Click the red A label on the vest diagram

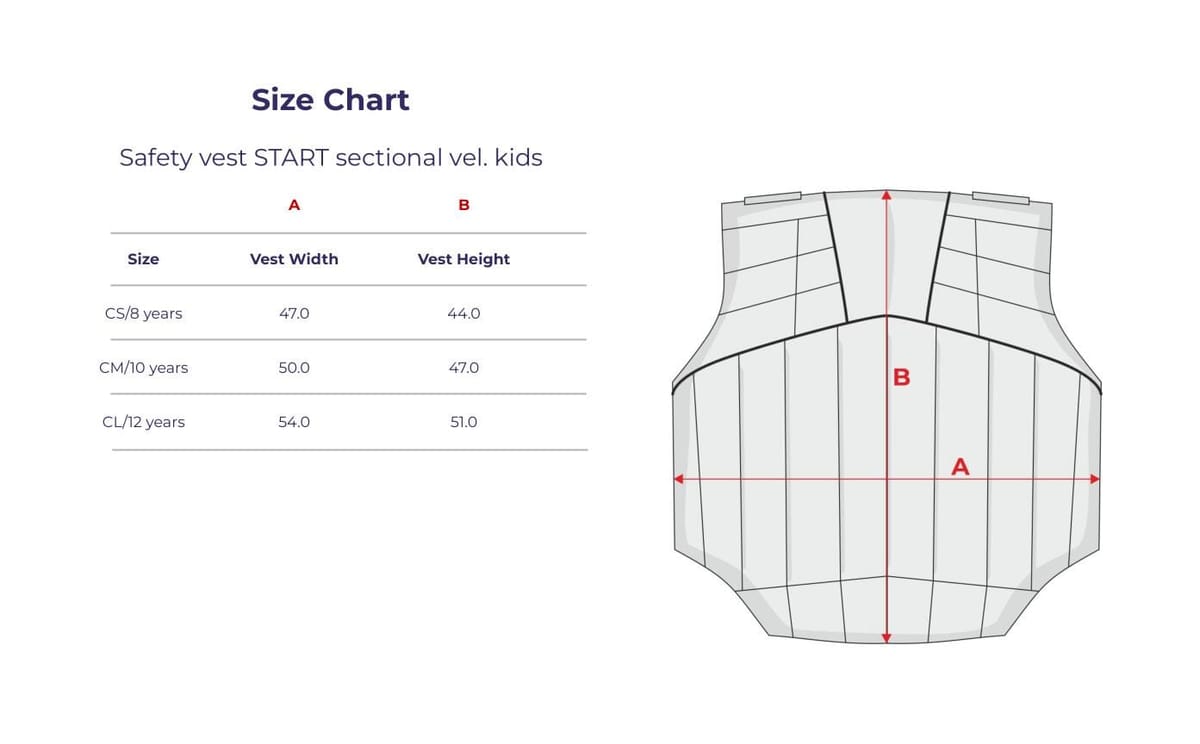960,466
